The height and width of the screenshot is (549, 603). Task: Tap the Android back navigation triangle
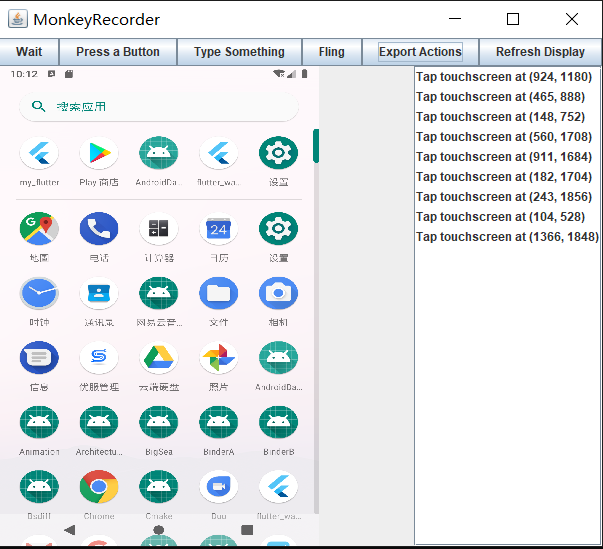coord(70,530)
